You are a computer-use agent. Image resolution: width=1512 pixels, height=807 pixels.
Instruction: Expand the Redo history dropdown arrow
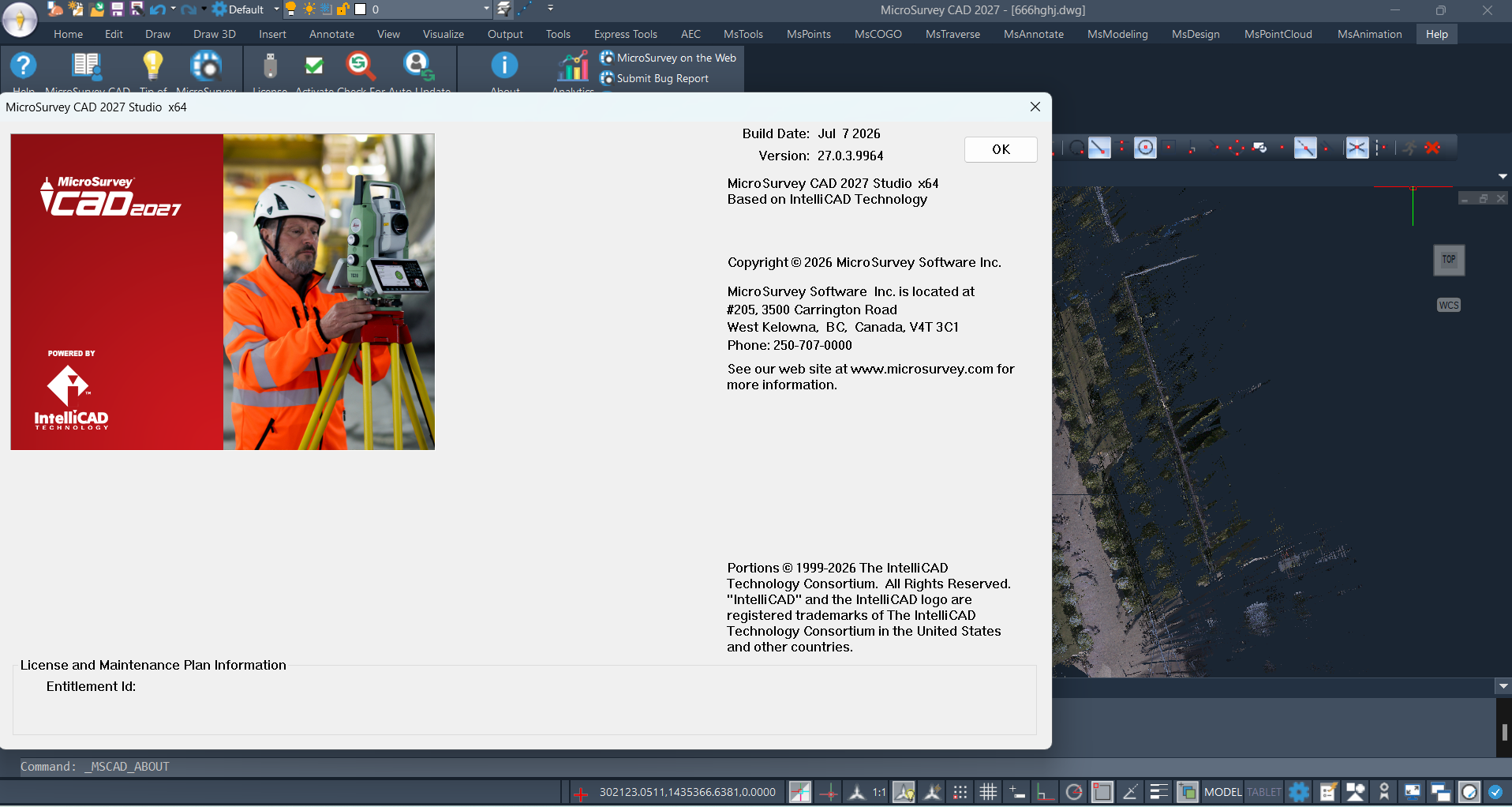pos(203,9)
